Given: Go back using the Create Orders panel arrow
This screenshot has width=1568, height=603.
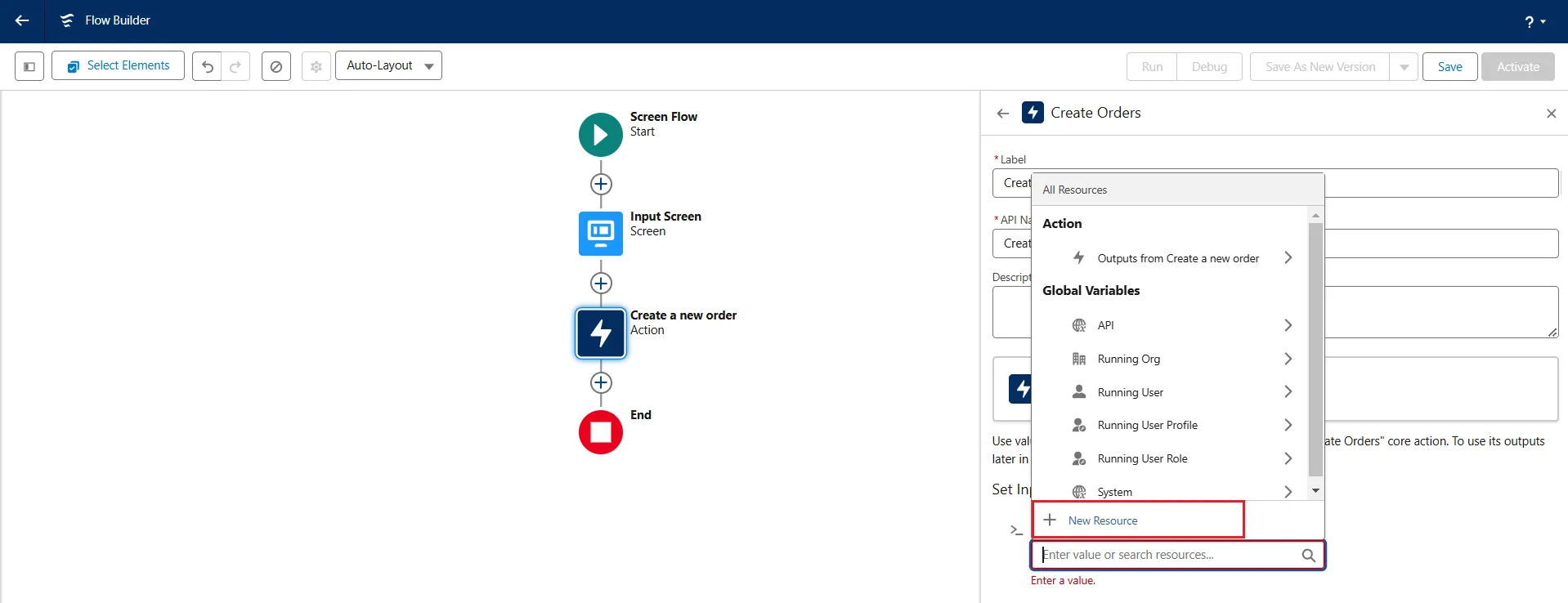Looking at the screenshot, I should [1003, 114].
